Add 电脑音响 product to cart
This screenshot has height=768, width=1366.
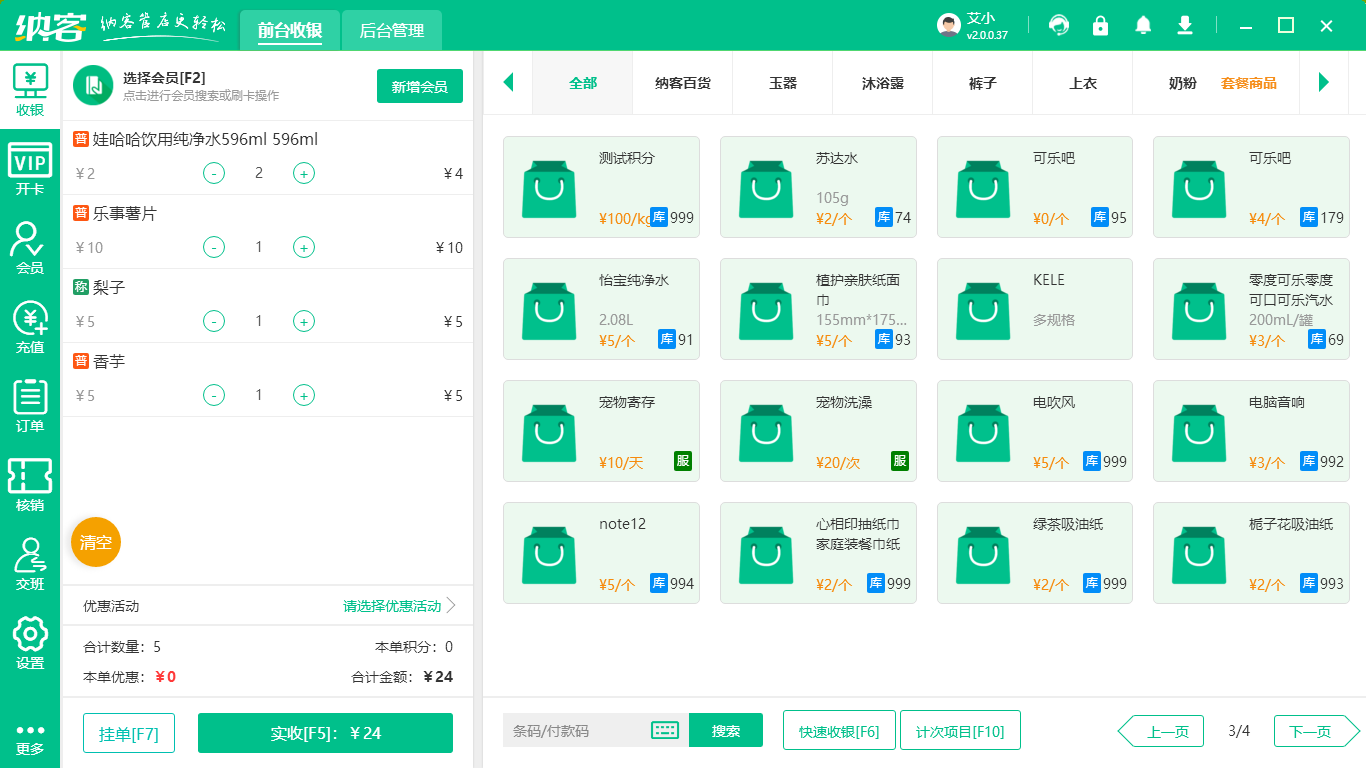[1252, 431]
